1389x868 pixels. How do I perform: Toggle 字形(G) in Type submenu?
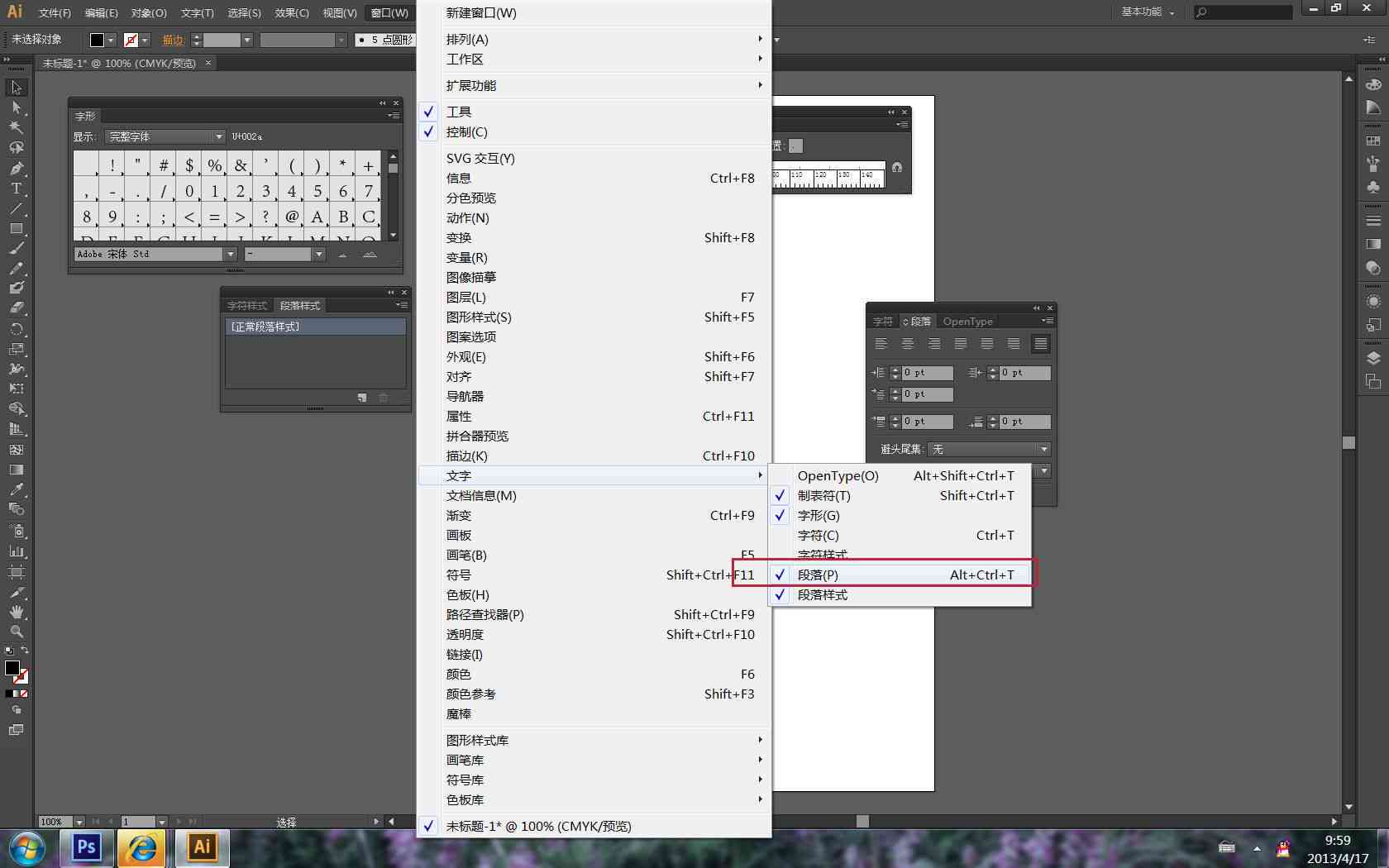click(900, 515)
